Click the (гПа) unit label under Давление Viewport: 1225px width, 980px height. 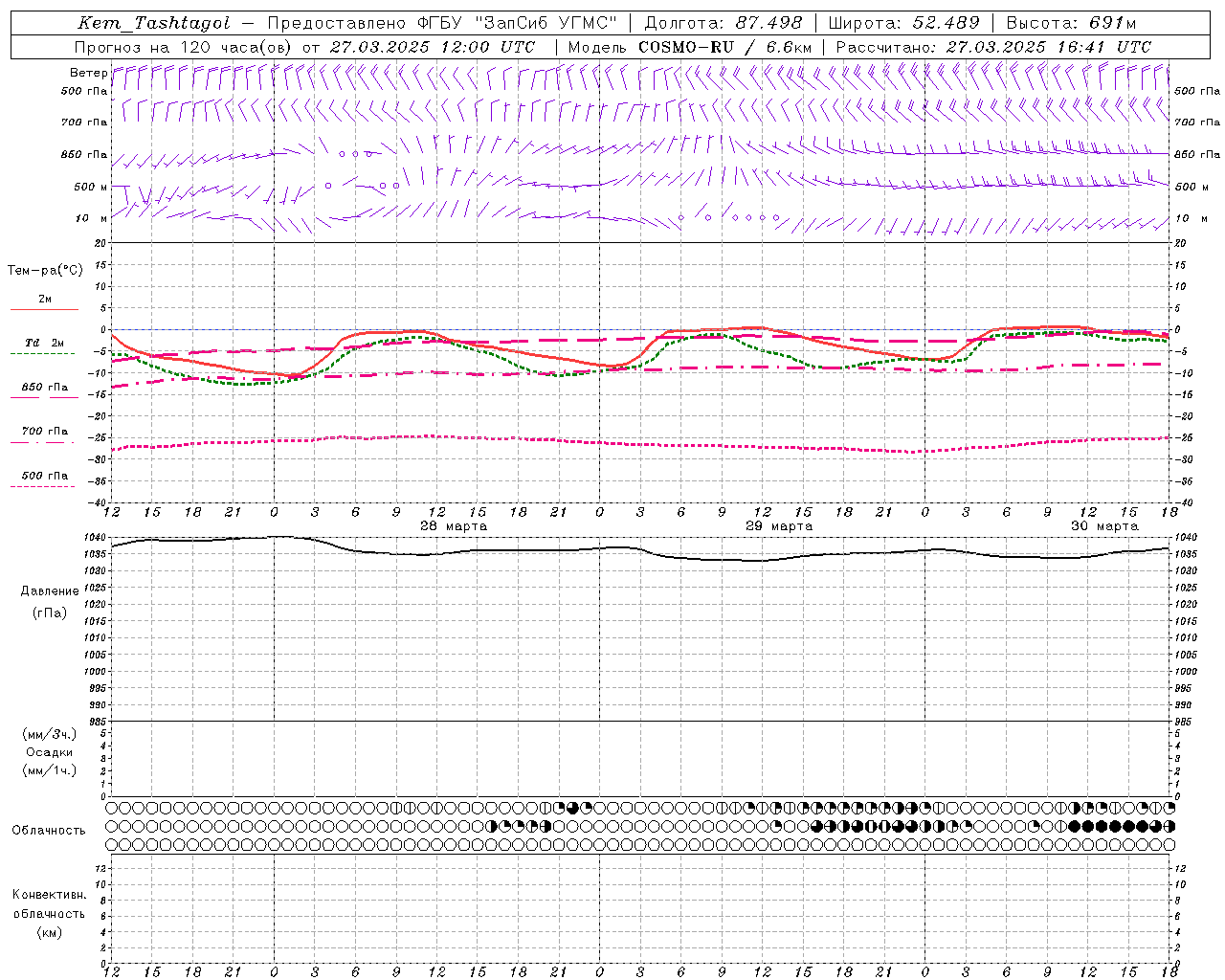pyautogui.click(x=50, y=612)
